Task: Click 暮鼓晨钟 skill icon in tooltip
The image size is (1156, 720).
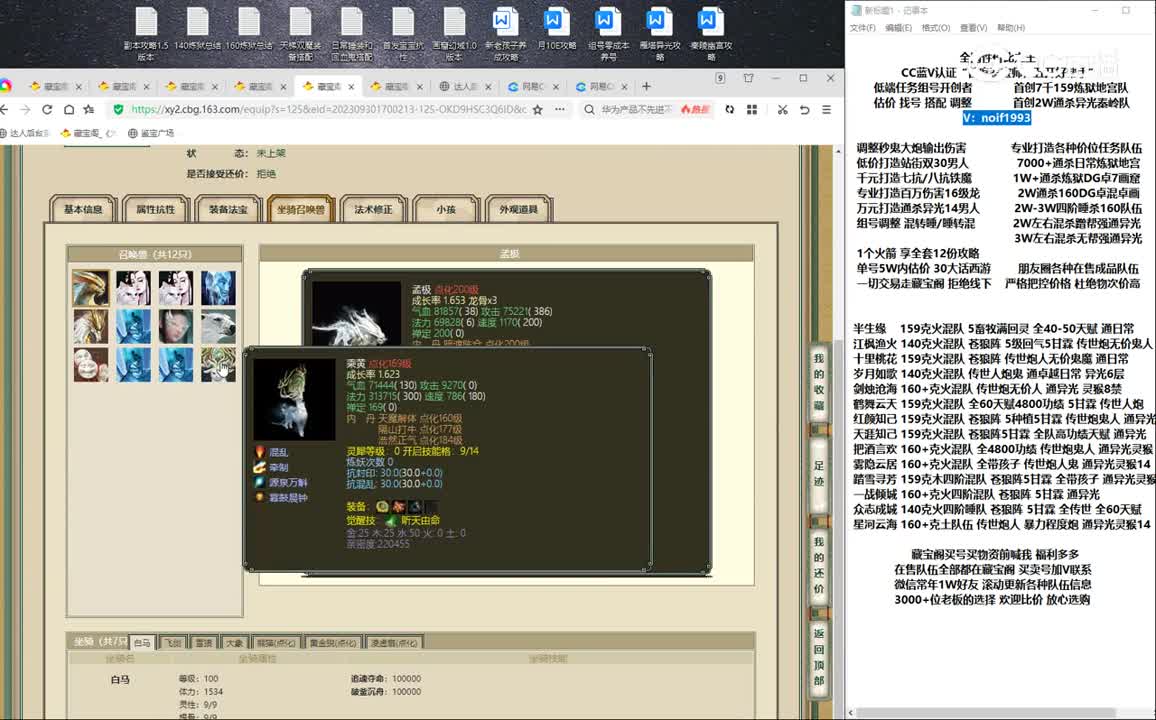Action: coord(260,497)
